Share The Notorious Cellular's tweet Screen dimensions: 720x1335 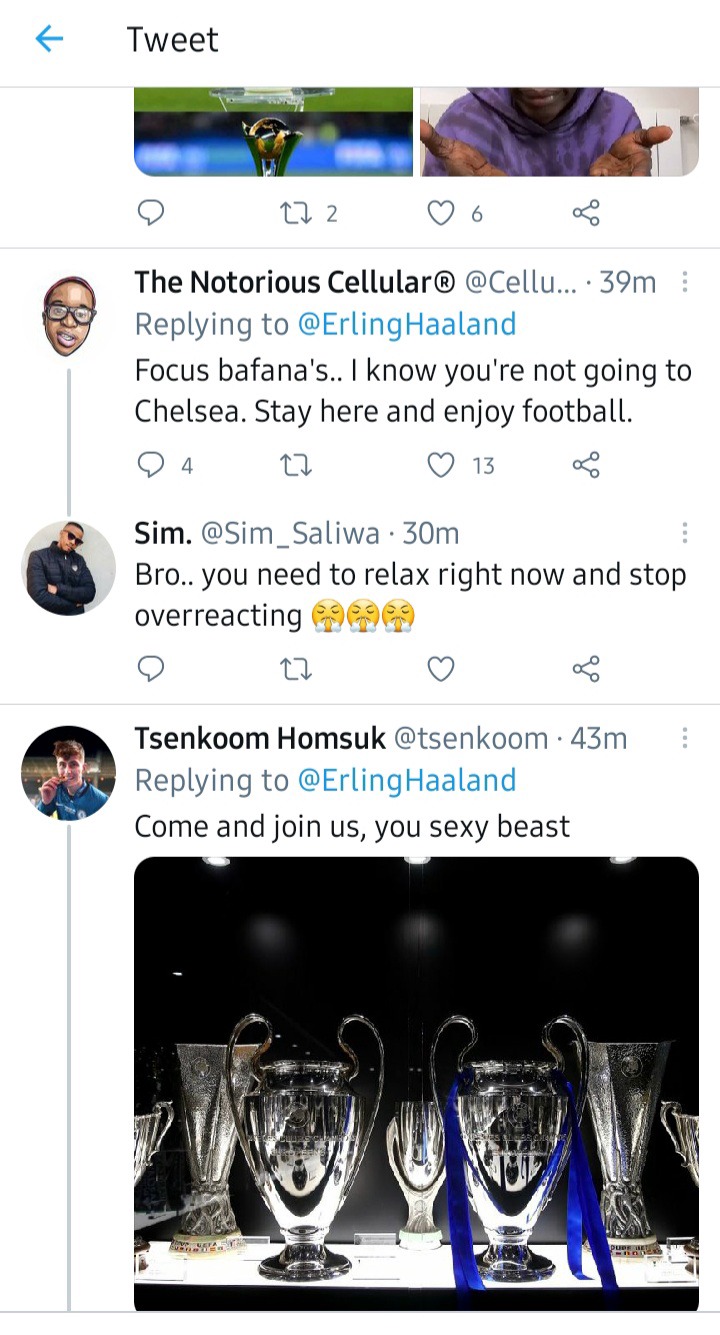coord(586,465)
